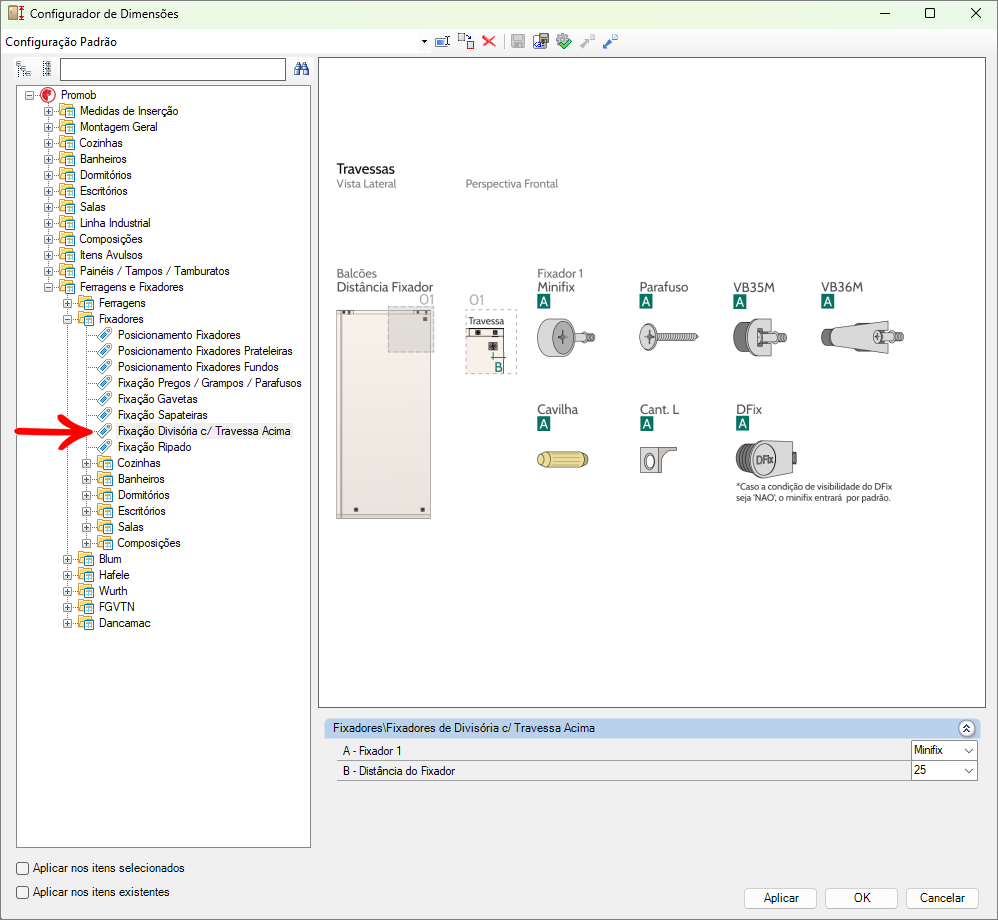
Task: Click the Travessas heading text
Action: point(365,169)
